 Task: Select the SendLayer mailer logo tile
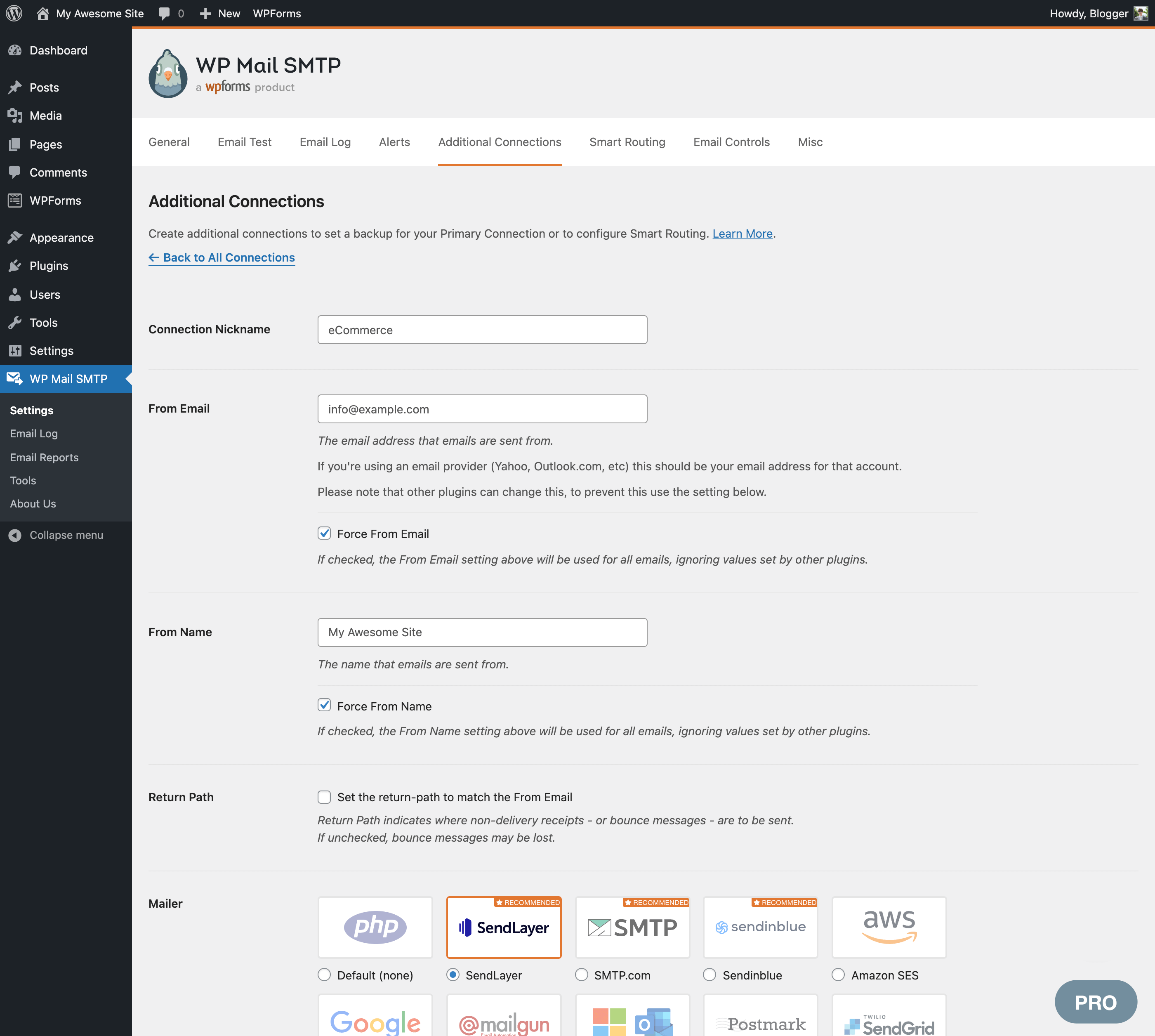(x=504, y=927)
